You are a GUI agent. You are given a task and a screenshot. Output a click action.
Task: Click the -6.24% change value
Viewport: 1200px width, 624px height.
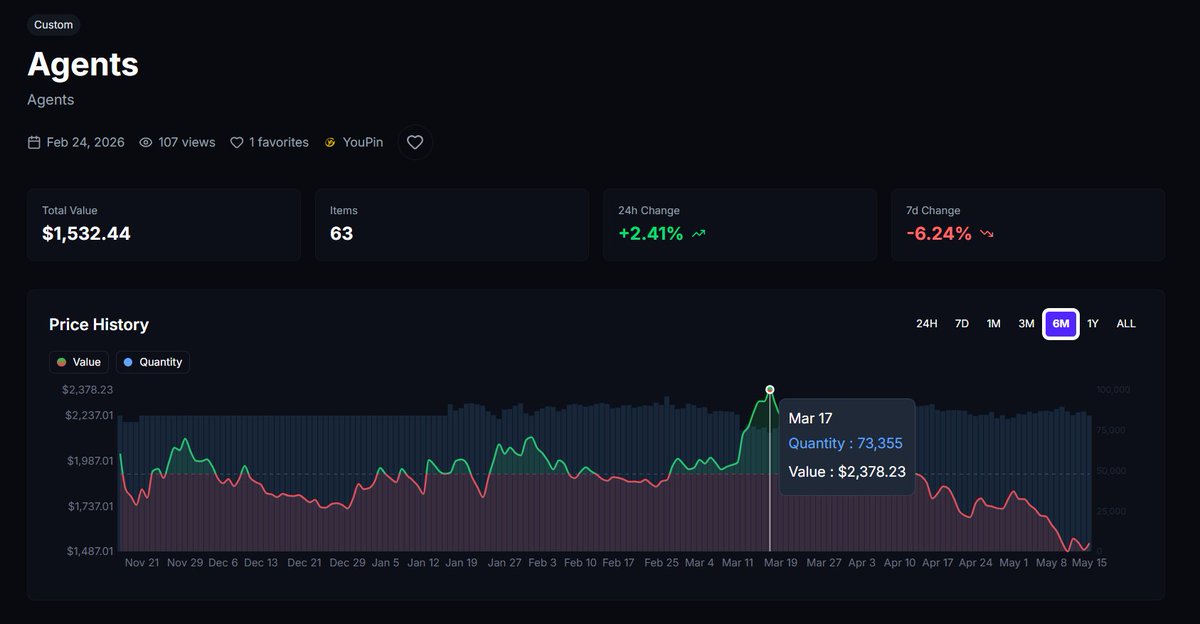pos(939,234)
